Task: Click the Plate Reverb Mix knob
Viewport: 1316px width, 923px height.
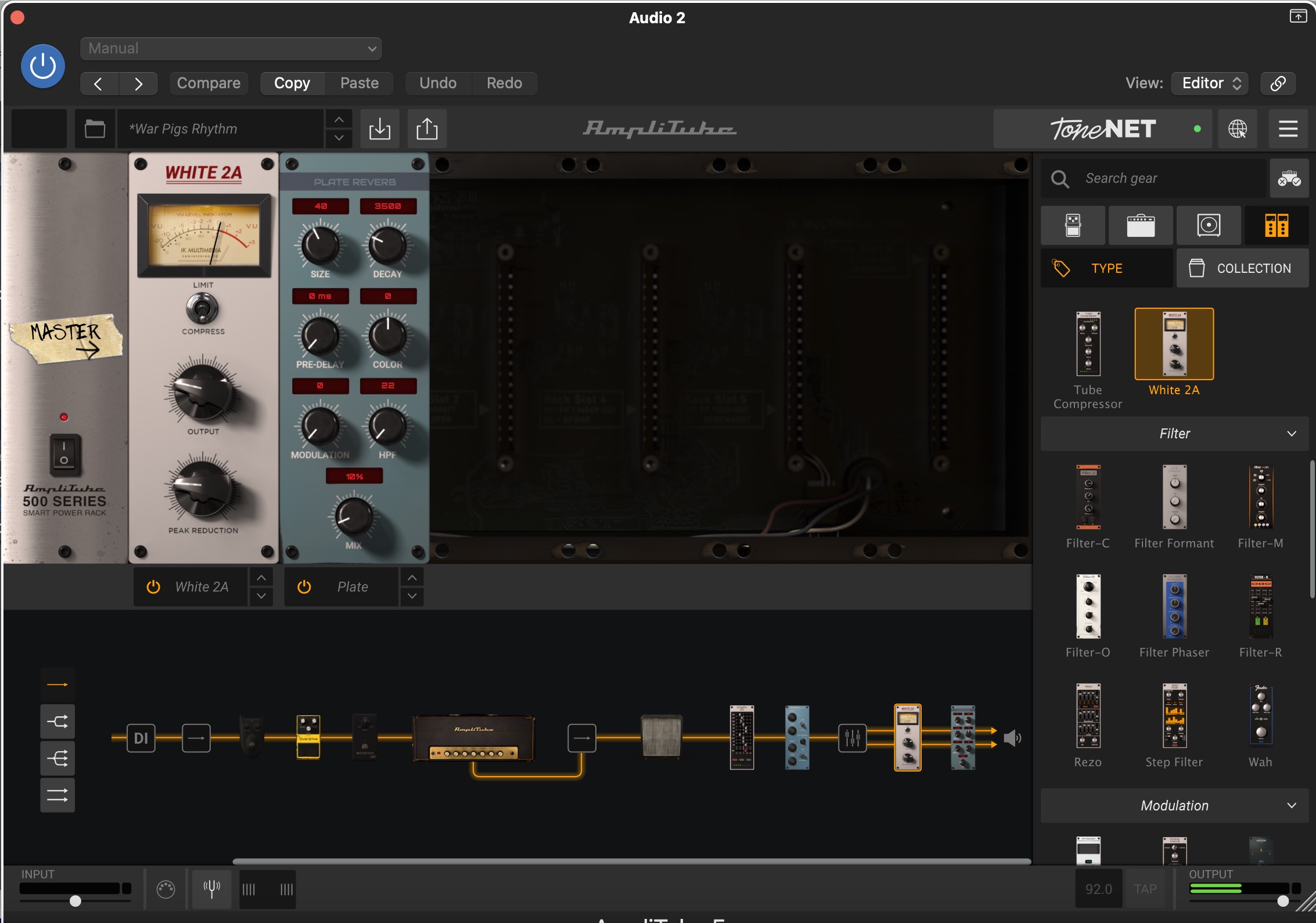Action: coord(353,515)
